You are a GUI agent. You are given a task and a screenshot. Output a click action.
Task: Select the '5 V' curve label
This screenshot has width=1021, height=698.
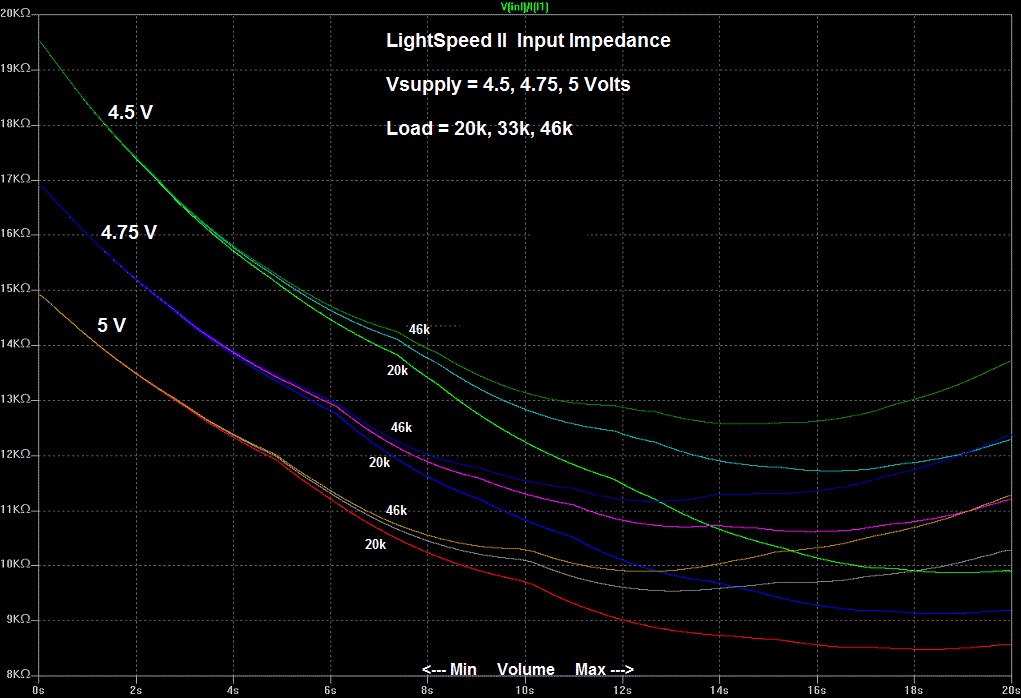[x=111, y=325]
